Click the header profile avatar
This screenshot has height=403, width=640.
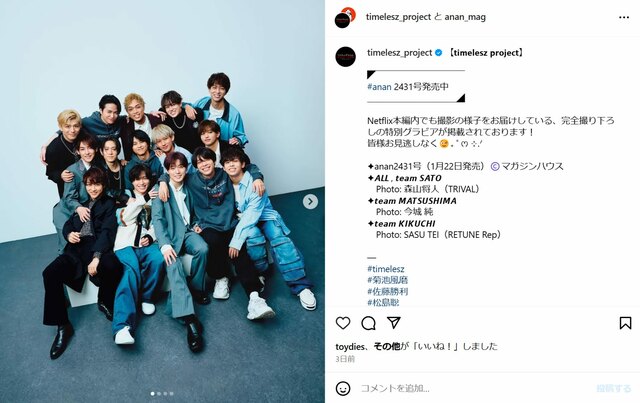click(x=345, y=17)
